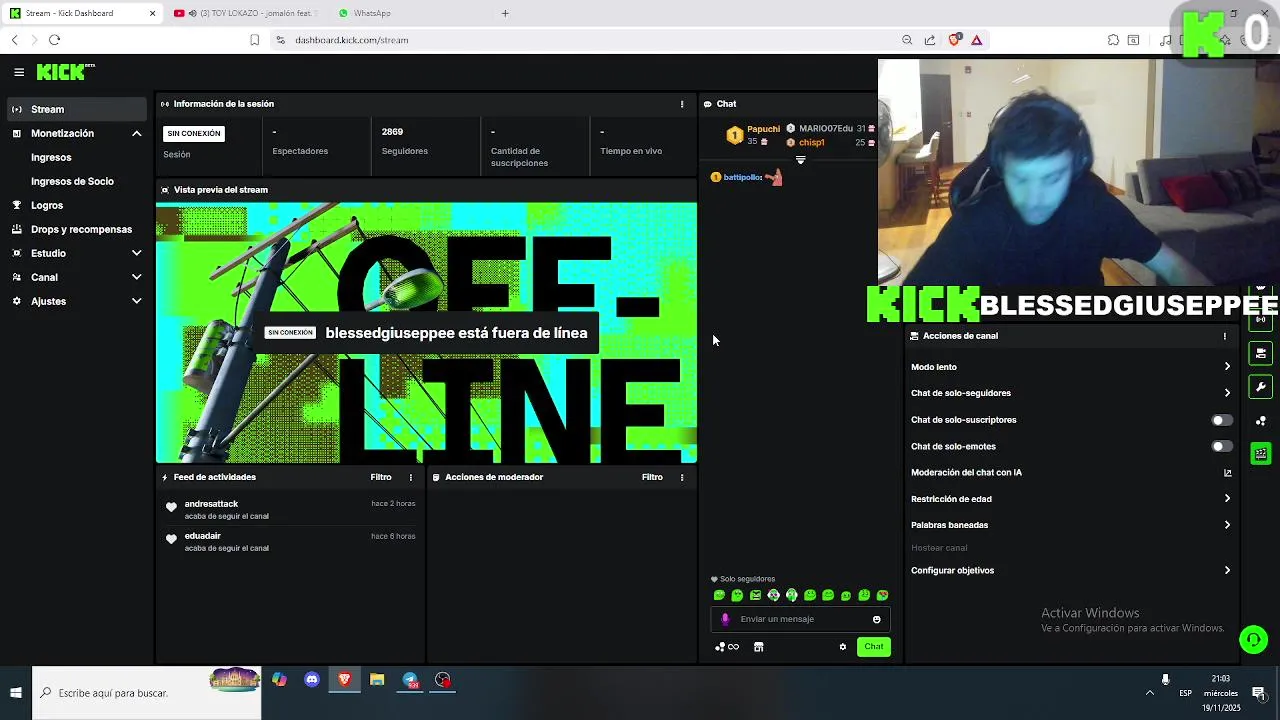Open File Explorer from the taskbar

377,680
